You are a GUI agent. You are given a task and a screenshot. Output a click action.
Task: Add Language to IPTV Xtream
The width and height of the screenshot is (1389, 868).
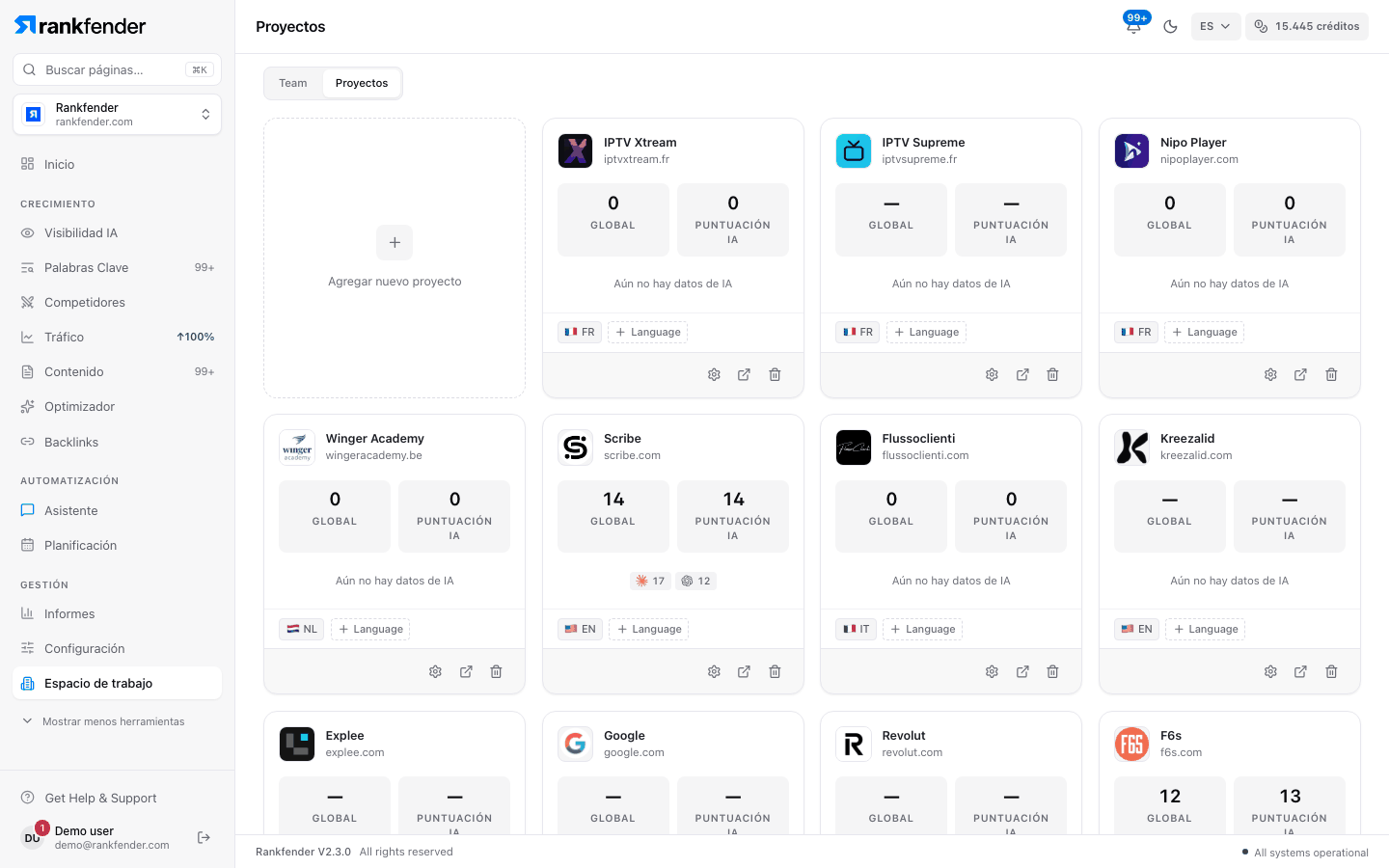[x=648, y=332]
